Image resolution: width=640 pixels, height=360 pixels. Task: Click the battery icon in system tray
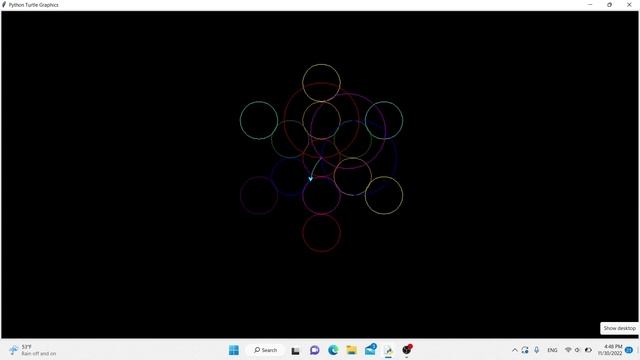588,350
